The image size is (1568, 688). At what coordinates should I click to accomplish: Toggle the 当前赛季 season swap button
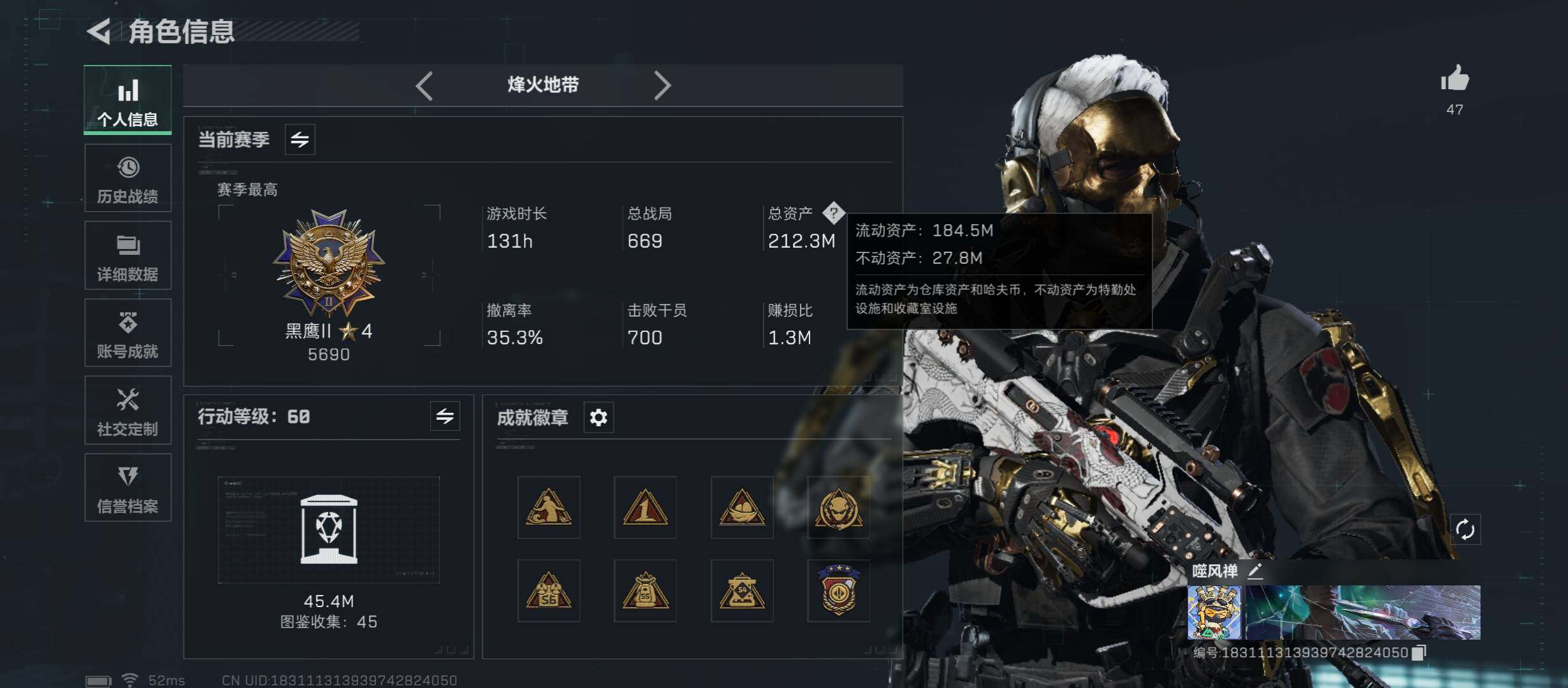click(x=300, y=139)
